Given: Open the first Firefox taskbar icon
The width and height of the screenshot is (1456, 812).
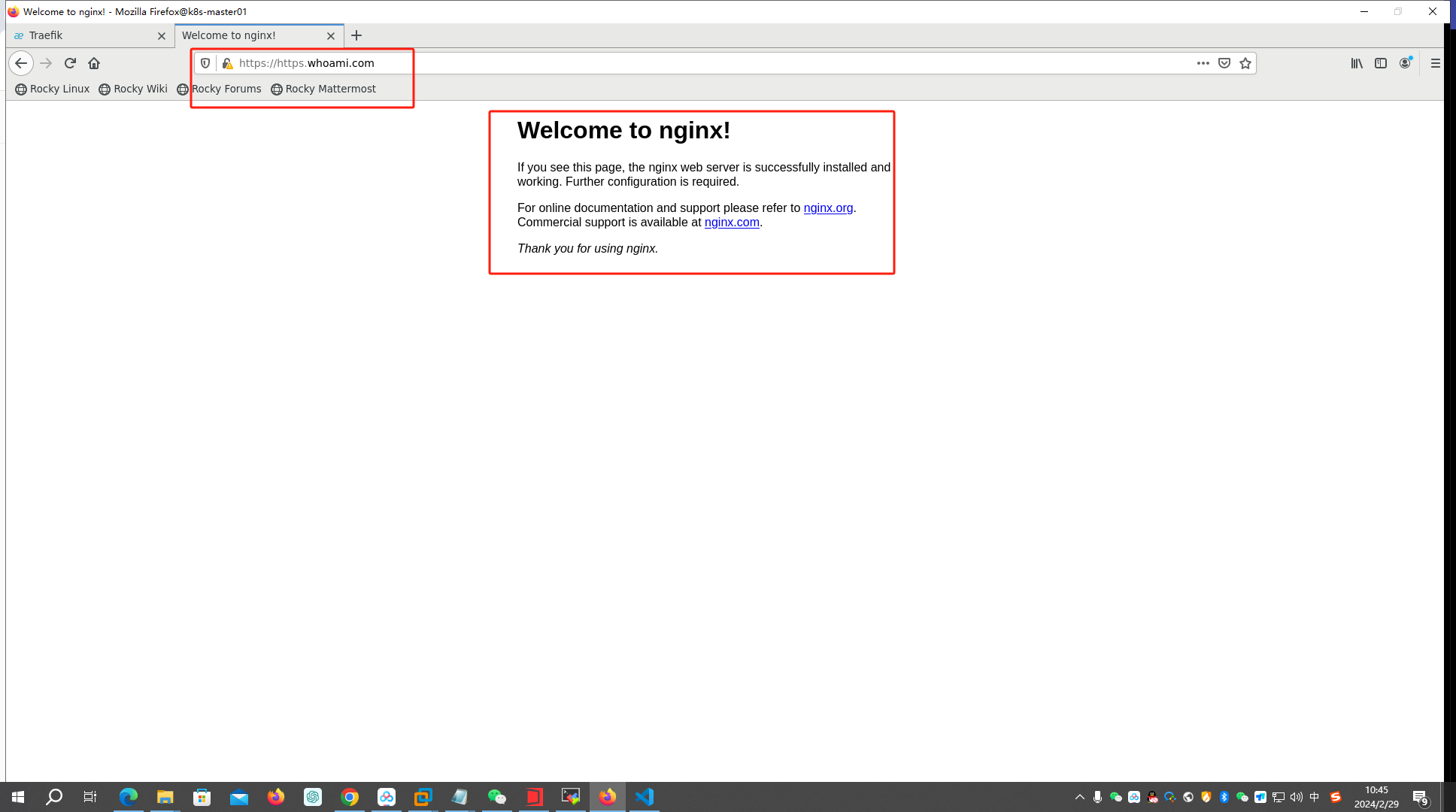Looking at the screenshot, I should (x=276, y=797).
